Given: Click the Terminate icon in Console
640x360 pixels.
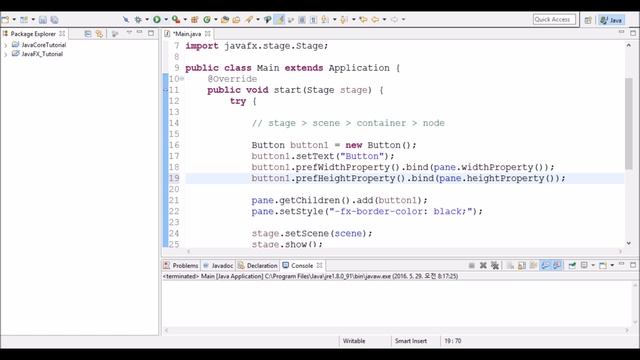Looking at the screenshot, I should tap(472, 266).
